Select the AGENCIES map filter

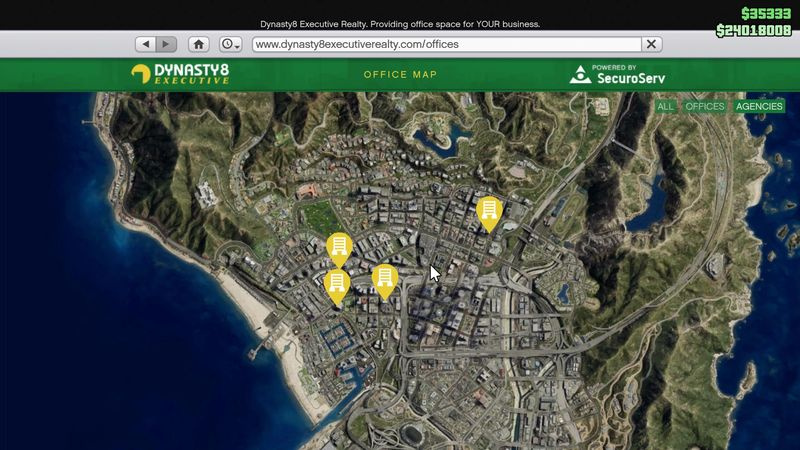point(759,106)
